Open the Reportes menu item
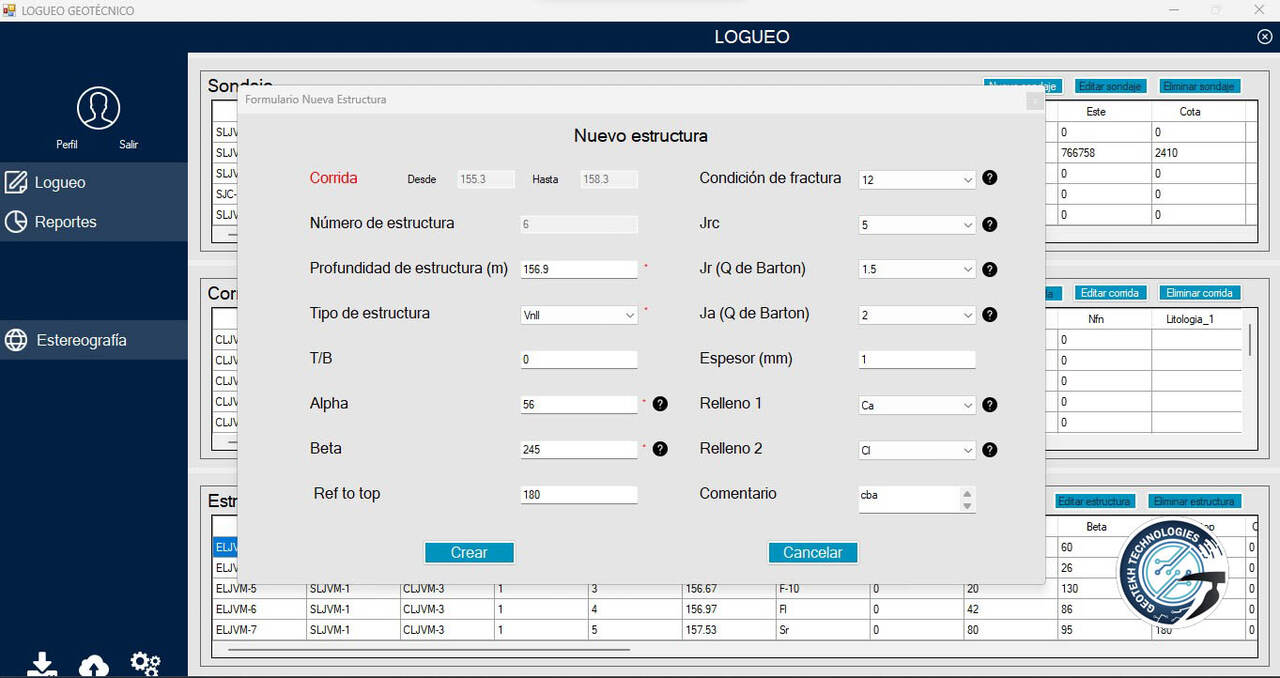Viewport: 1280px width, 678px height. (65, 222)
